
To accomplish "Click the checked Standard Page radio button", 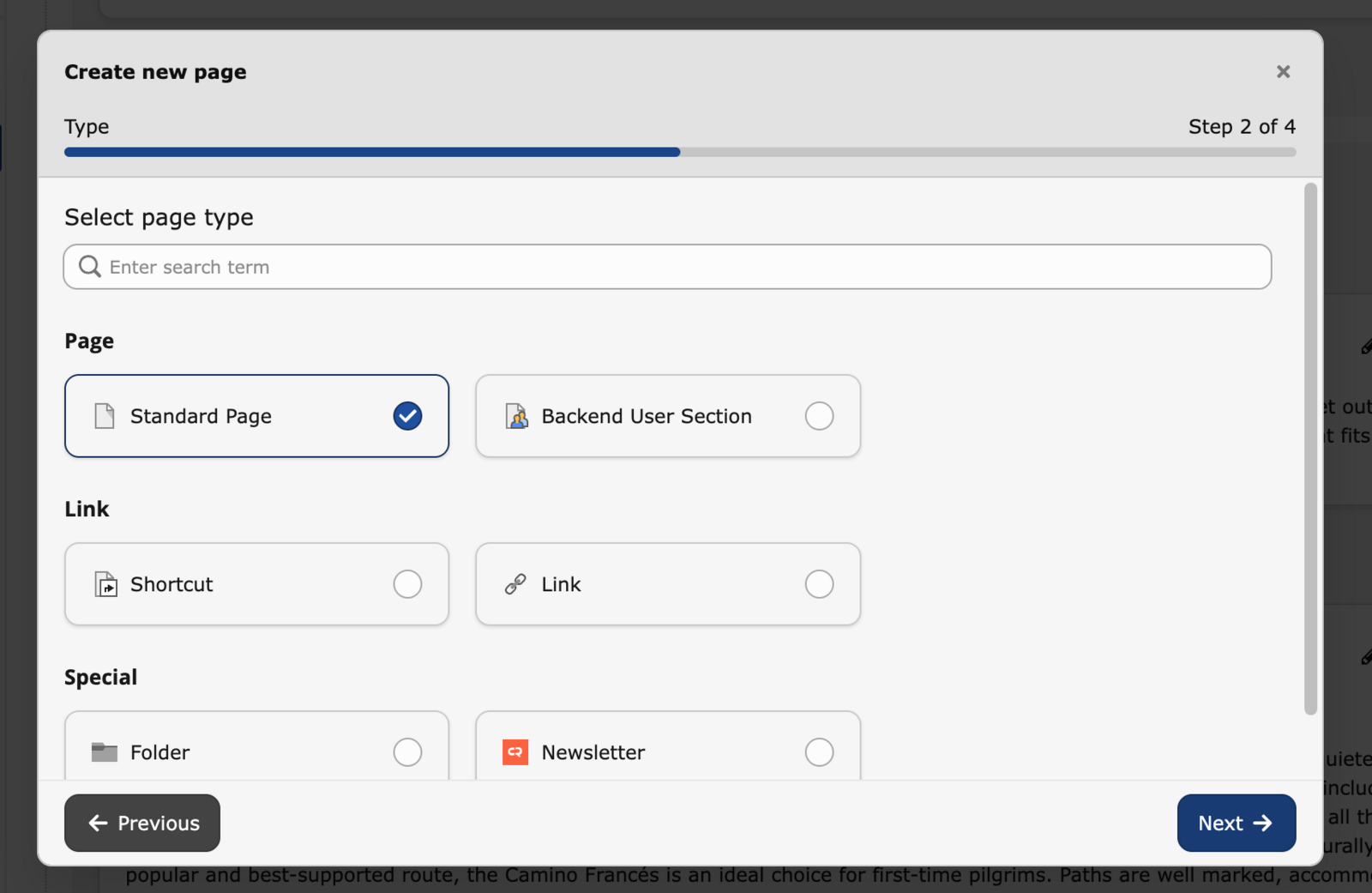I will point(407,416).
